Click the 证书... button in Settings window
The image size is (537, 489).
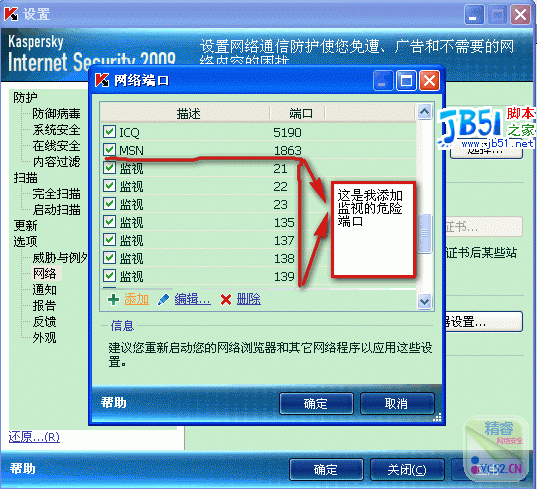[484, 226]
